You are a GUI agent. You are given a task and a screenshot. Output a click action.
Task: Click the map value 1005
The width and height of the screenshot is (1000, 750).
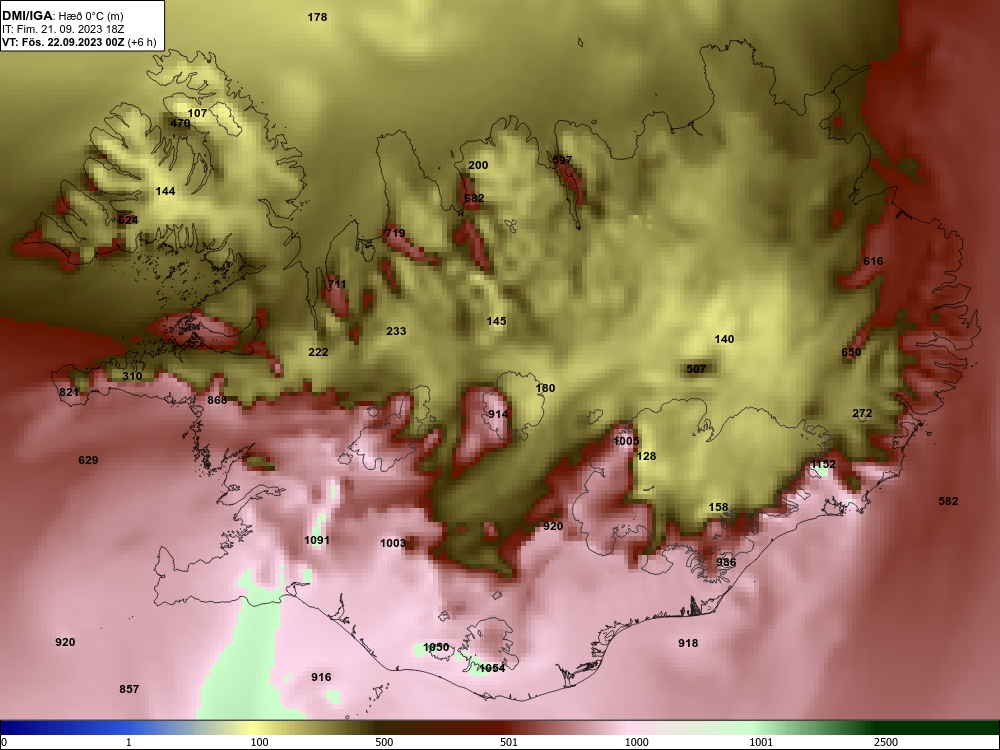coord(626,441)
